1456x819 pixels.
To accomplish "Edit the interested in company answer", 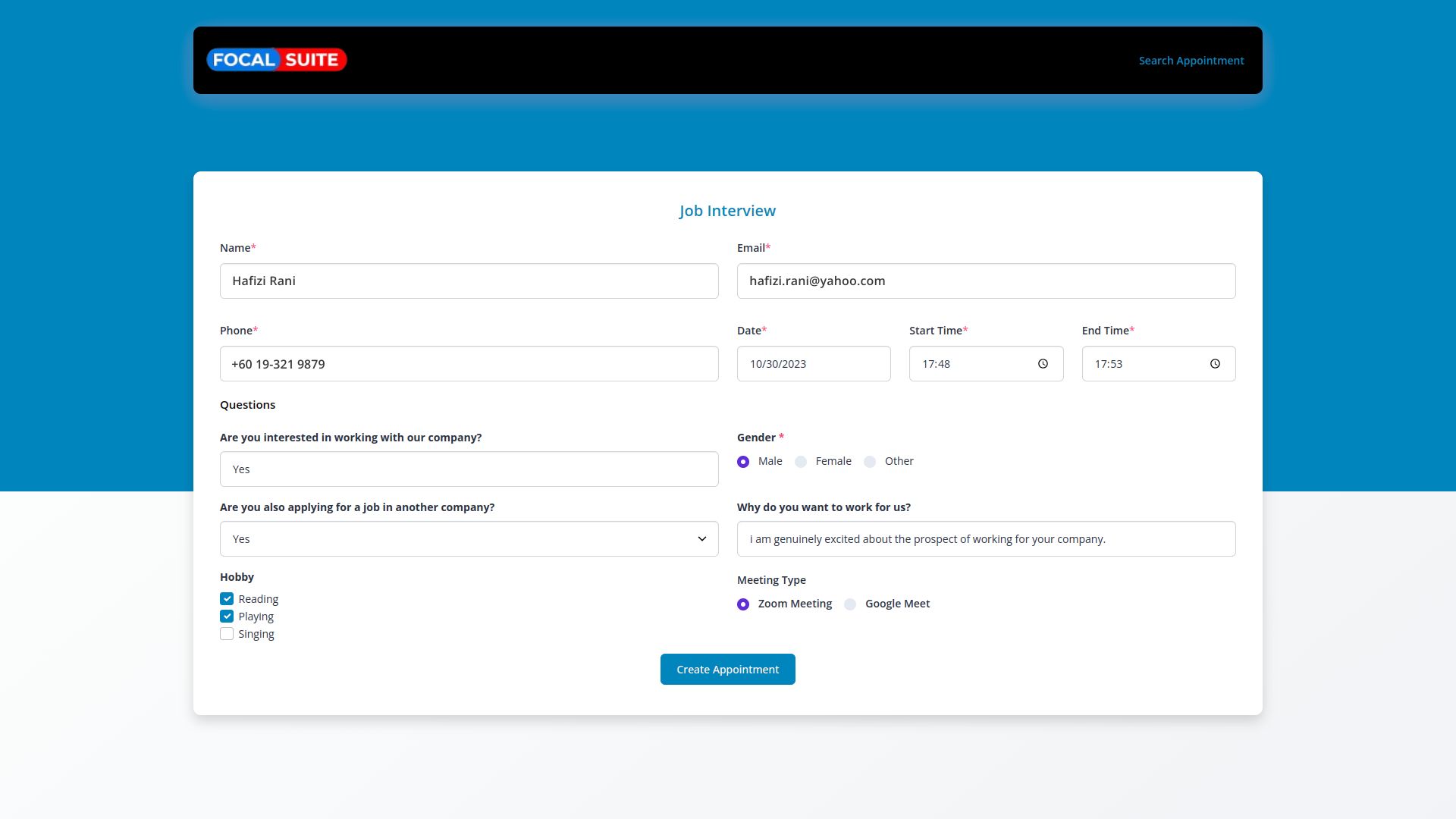I will click(469, 469).
